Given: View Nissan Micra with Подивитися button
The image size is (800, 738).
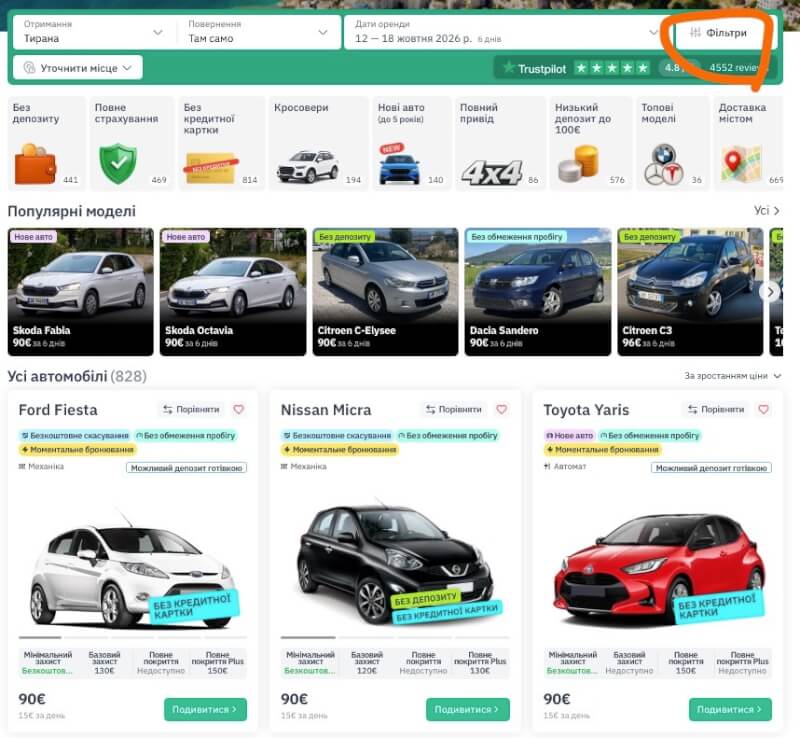Looking at the screenshot, I should click(468, 709).
